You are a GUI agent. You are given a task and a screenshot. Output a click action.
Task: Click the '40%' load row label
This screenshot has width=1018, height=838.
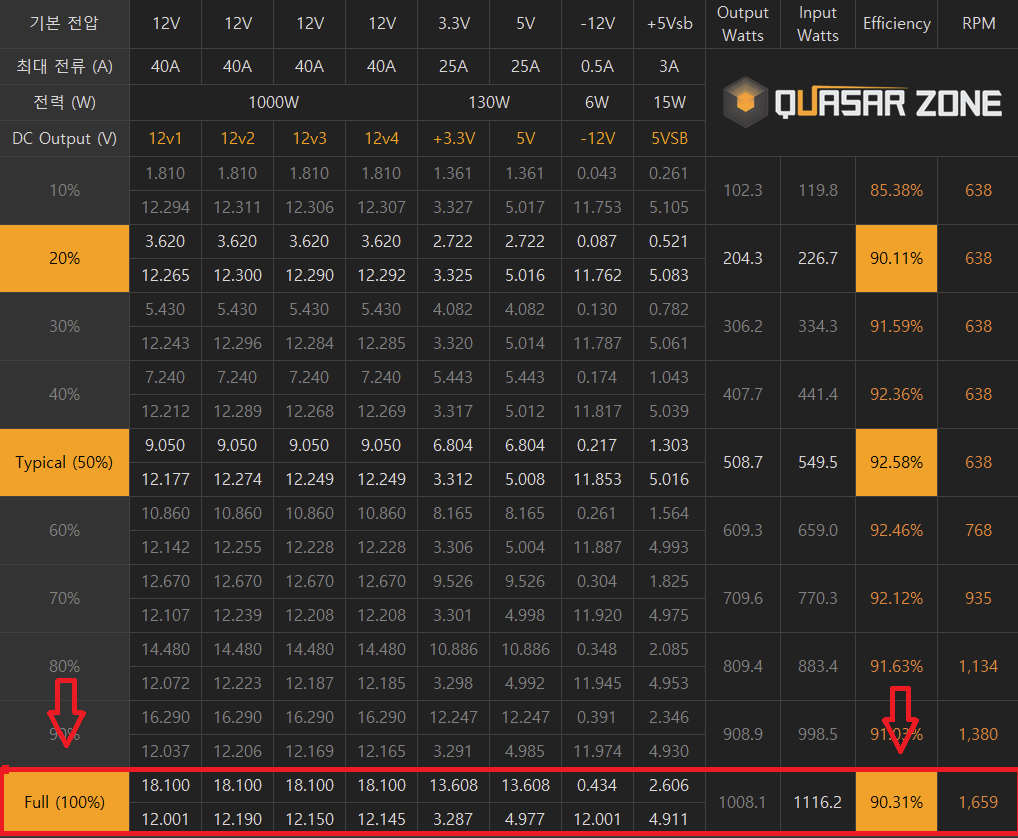pyautogui.click(x=64, y=394)
